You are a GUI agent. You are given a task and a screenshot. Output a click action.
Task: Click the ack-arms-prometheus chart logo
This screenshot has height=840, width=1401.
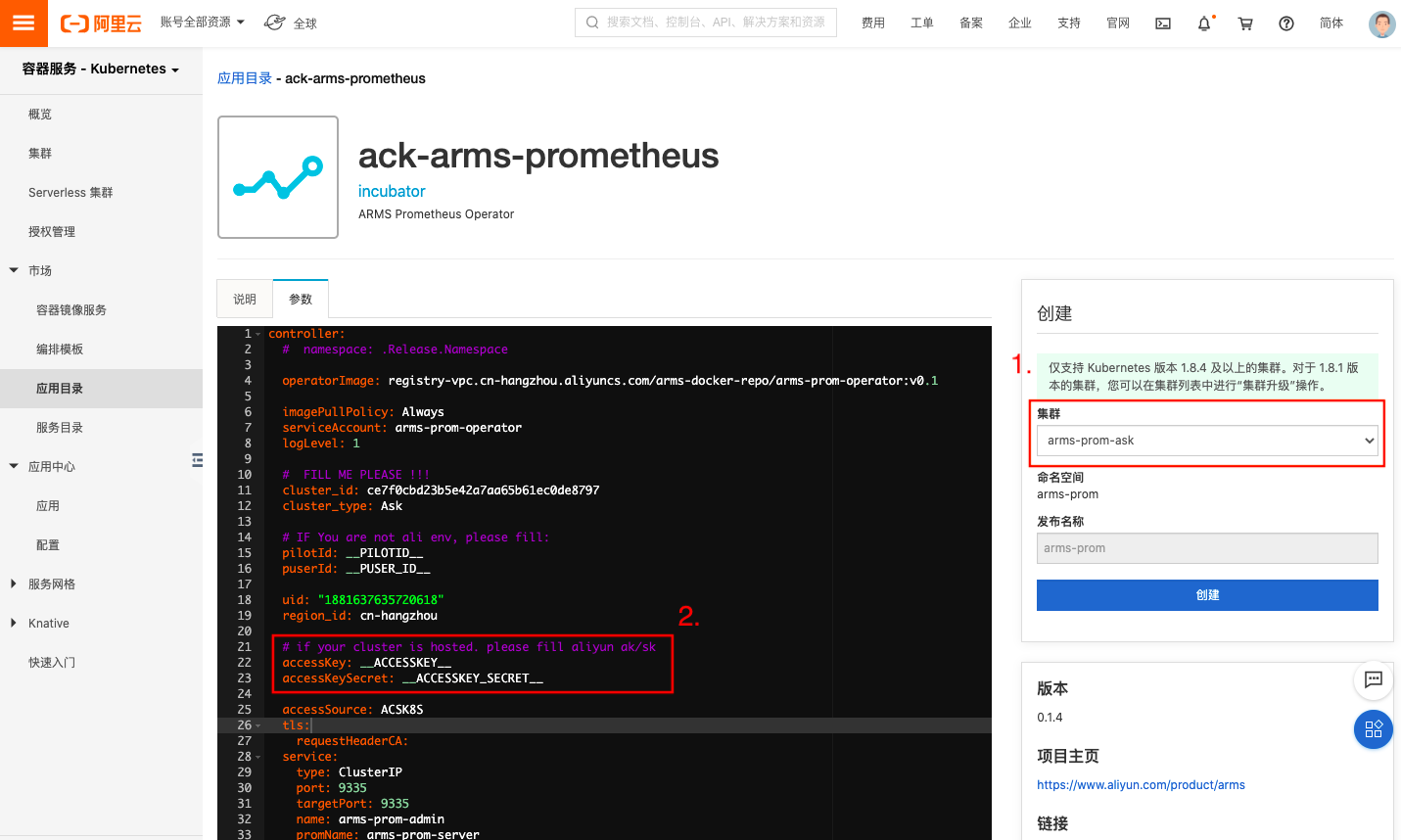click(278, 177)
